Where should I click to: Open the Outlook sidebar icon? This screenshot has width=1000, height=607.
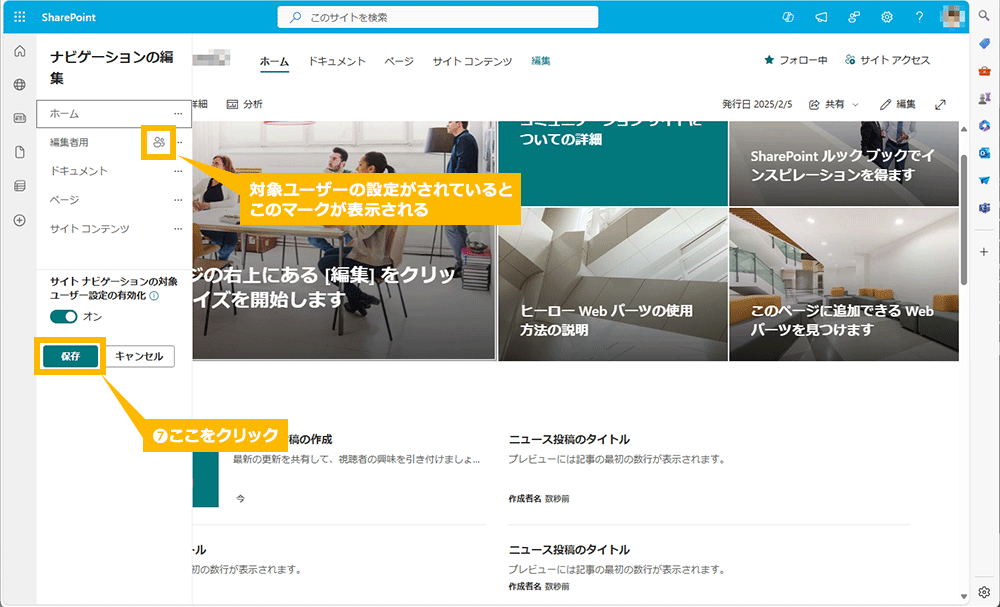984,153
